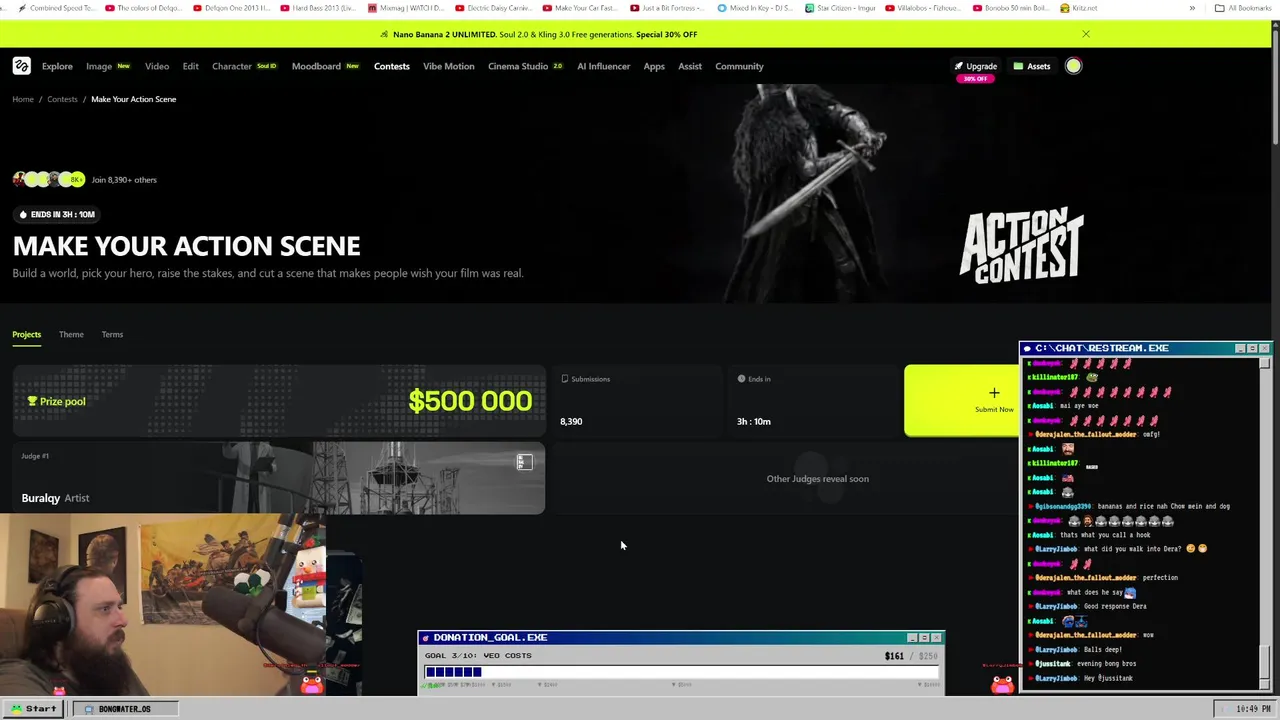Open the Video menu
Image resolution: width=1280 pixels, height=720 pixels.
[x=157, y=66]
